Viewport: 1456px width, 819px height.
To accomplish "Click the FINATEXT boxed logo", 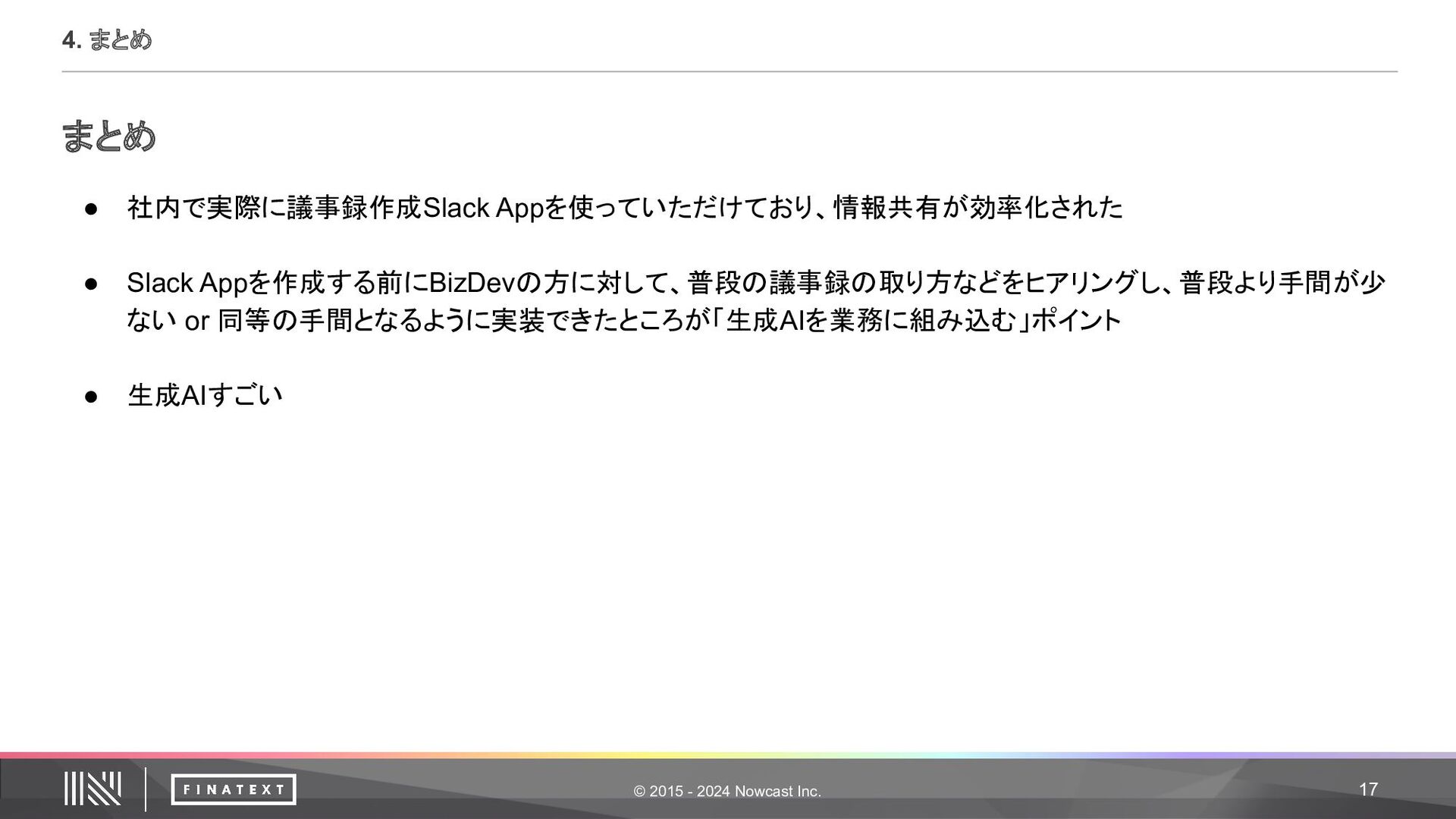I will pyautogui.click(x=234, y=789).
